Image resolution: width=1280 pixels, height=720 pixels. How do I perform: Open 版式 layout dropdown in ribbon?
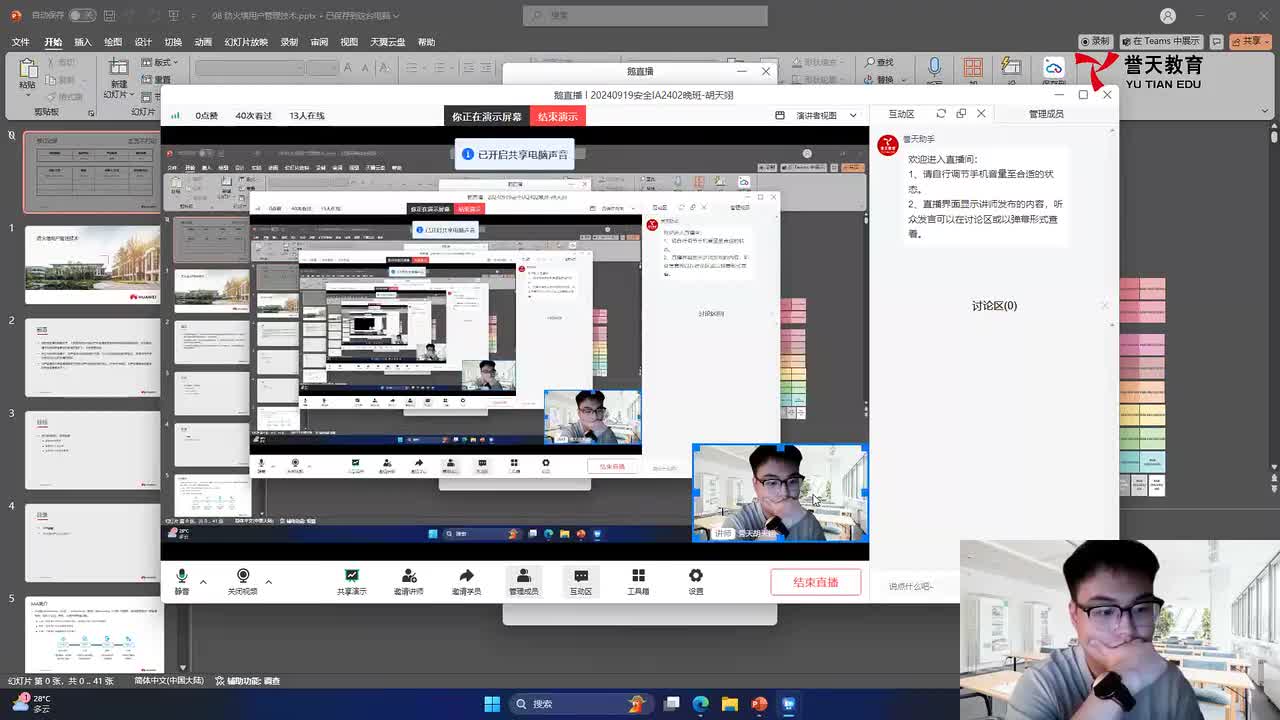coord(161,62)
